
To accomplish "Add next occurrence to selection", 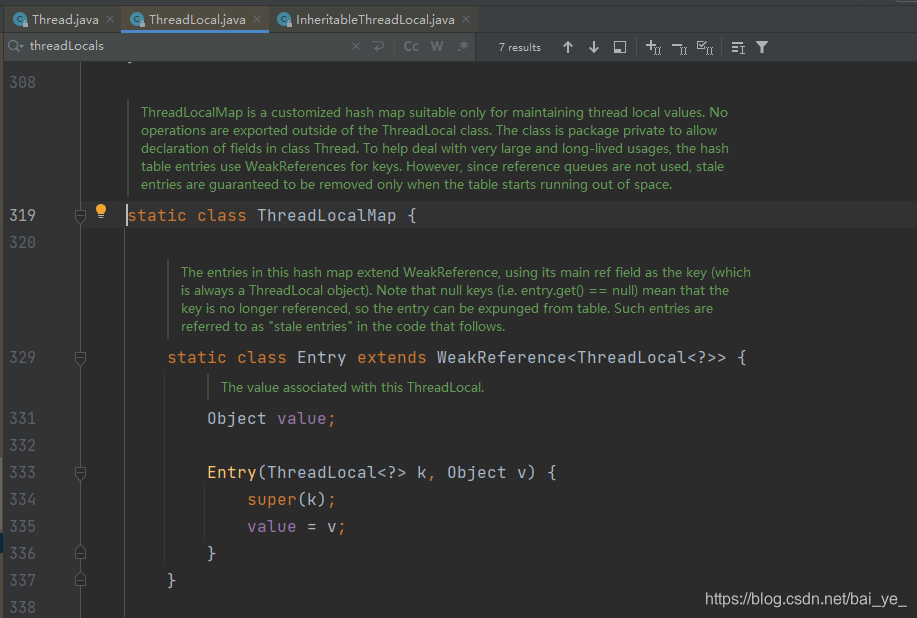I will 652,47.
